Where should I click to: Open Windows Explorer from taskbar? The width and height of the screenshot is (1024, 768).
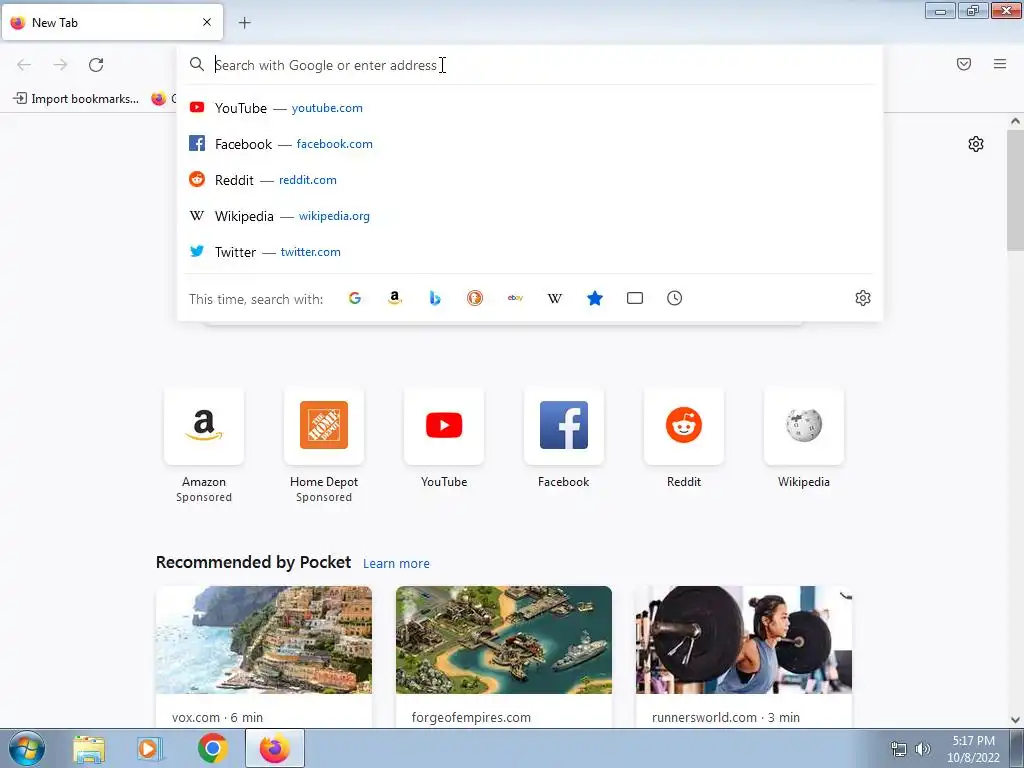click(x=89, y=748)
